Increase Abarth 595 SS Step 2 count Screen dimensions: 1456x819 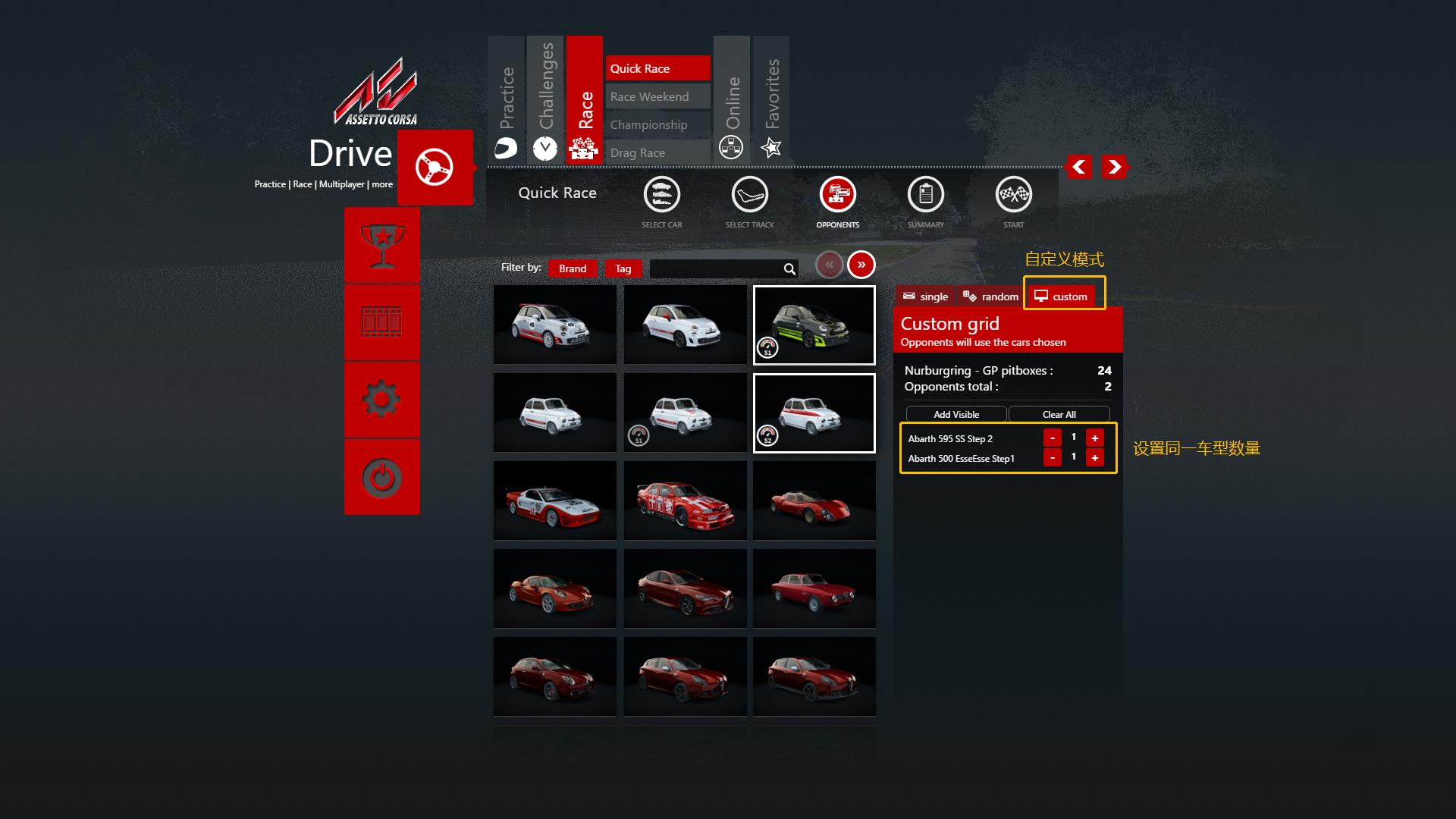pyautogui.click(x=1094, y=438)
